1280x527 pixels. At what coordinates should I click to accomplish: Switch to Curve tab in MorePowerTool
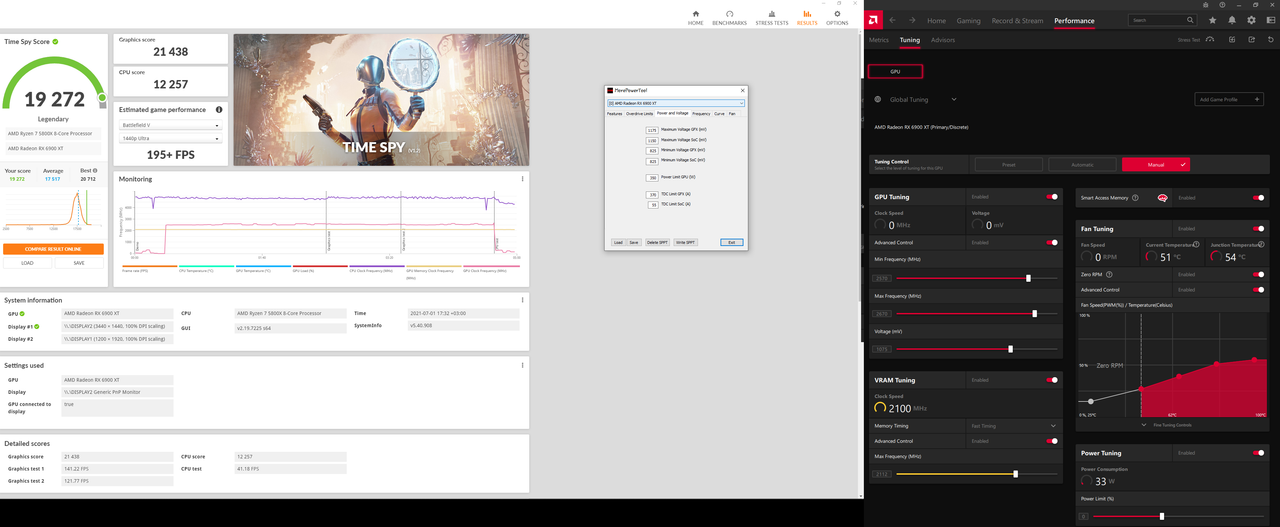719,114
